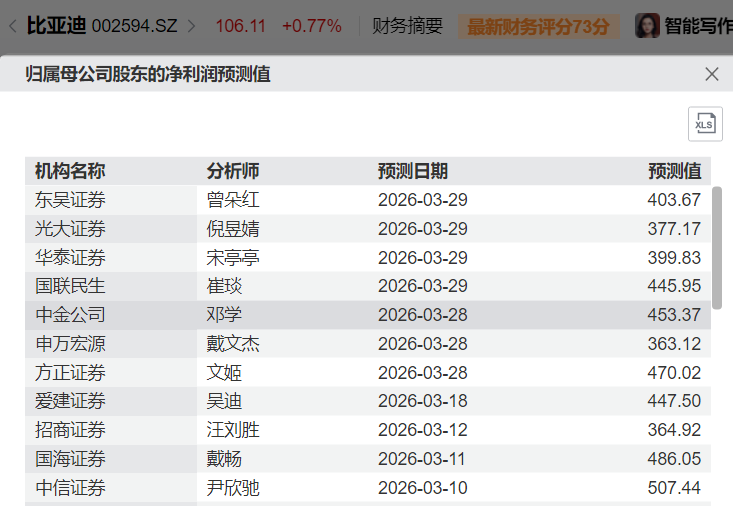This screenshot has width=733, height=506.
Task: Click the change percentage +0.77%
Action: tap(312, 26)
